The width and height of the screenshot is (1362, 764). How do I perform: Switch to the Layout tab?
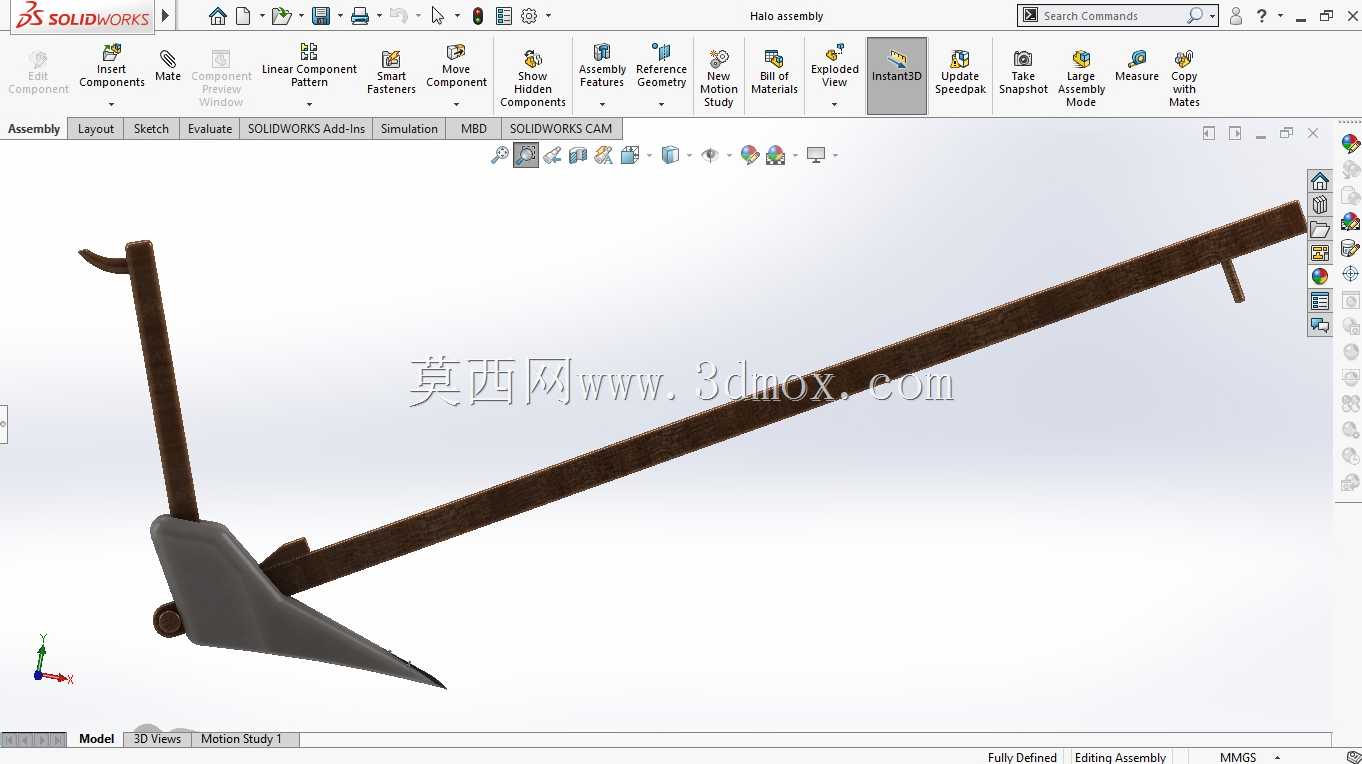click(96, 128)
